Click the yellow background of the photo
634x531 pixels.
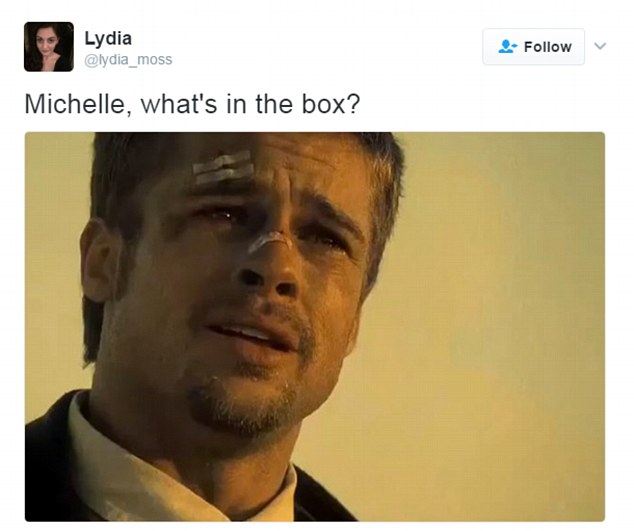click(x=505, y=324)
